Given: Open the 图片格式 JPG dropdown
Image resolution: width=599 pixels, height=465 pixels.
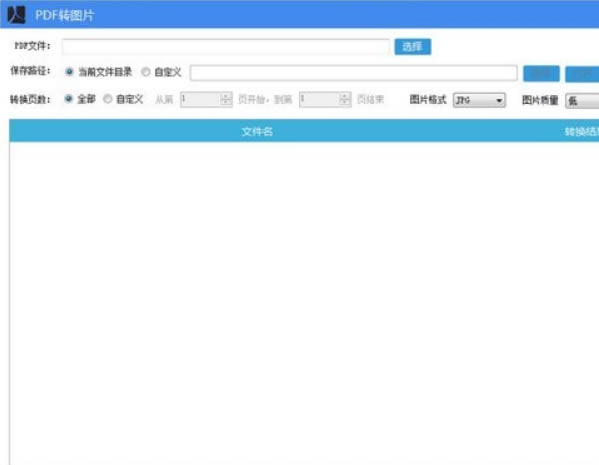Looking at the screenshot, I should 479,100.
